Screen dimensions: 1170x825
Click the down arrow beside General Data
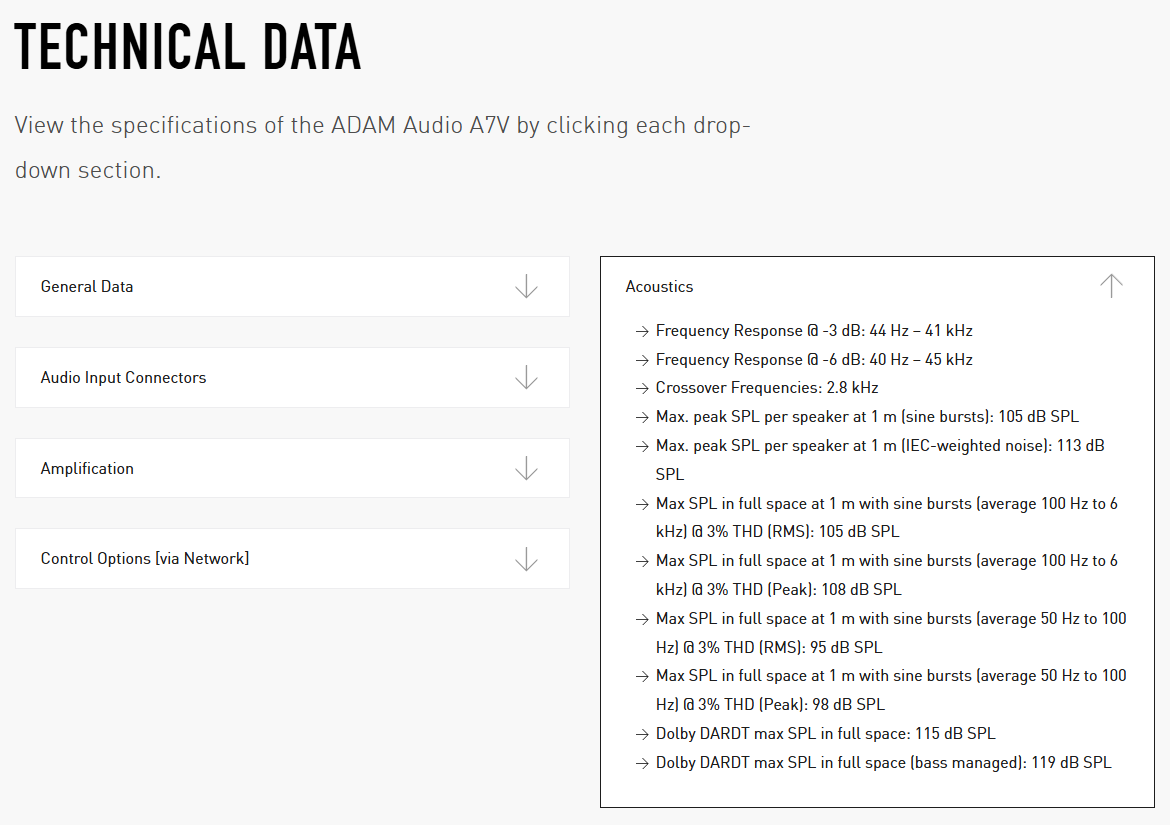point(526,287)
